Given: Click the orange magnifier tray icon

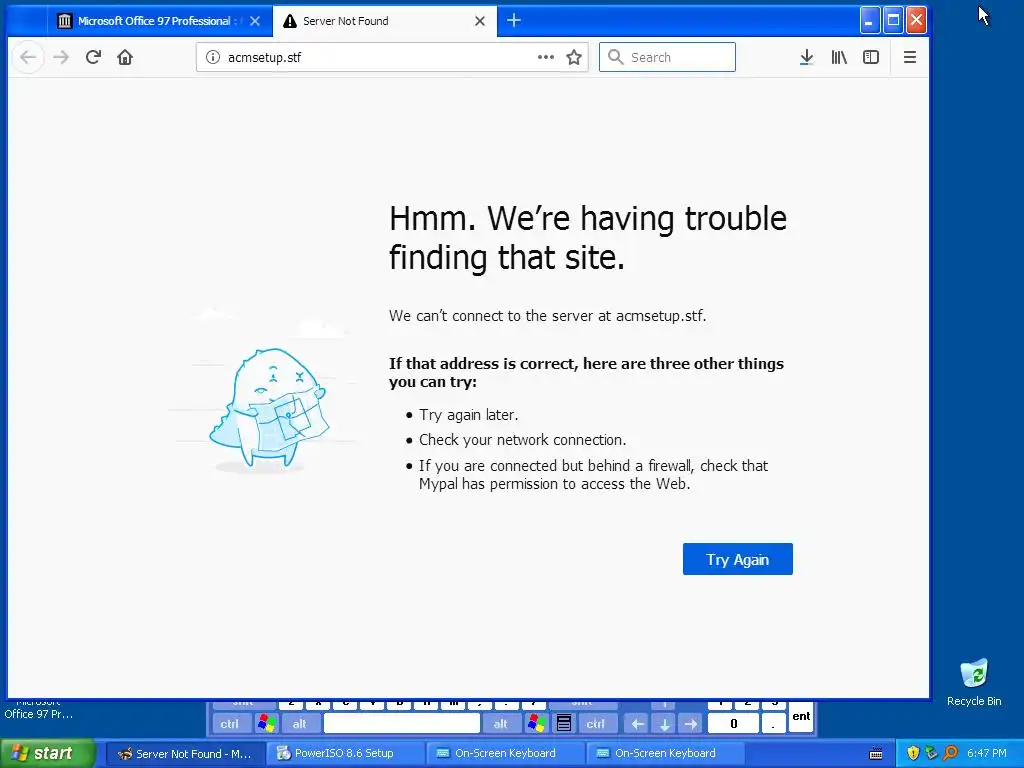Looking at the screenshot, I should point(950,754).
